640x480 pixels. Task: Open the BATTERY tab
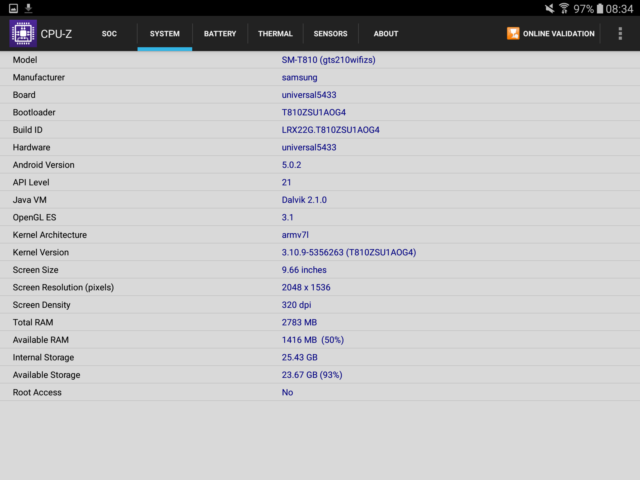point(220,34)
